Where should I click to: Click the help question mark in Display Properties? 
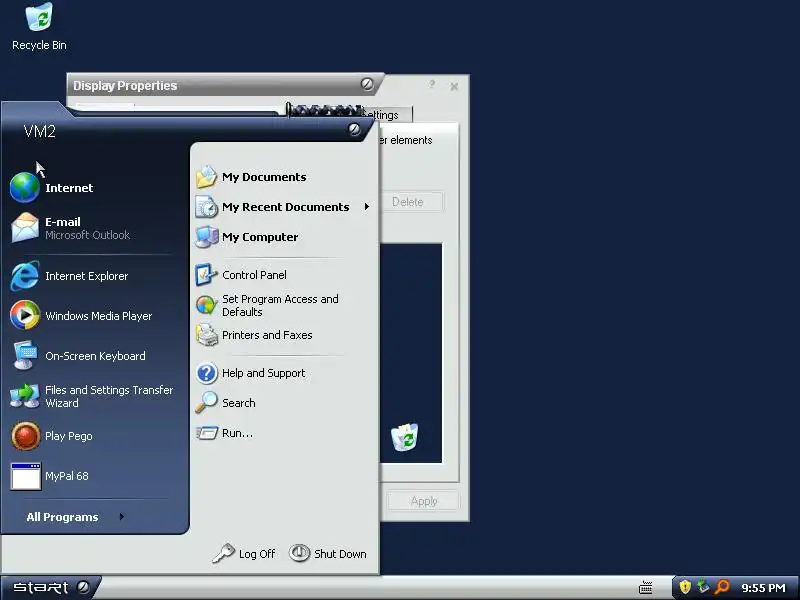point(432,84)
